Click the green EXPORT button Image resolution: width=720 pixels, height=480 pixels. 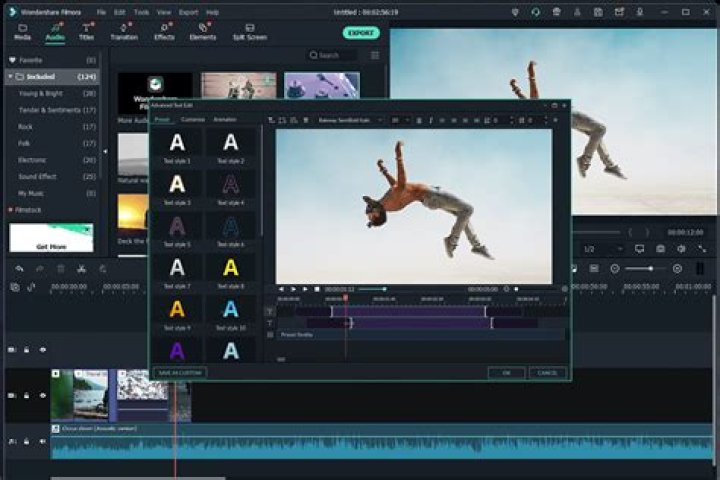click(361, 33)
